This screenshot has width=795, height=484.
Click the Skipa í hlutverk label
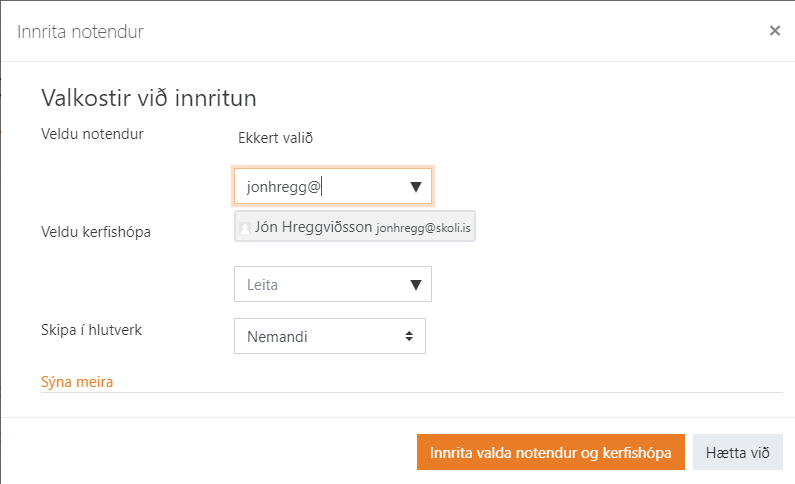click(x=91, y=330)
